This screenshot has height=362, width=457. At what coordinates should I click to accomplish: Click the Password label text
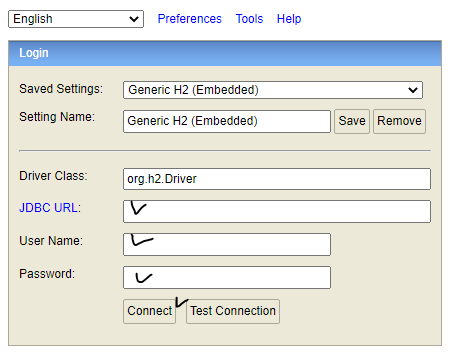tap(47, 274)
